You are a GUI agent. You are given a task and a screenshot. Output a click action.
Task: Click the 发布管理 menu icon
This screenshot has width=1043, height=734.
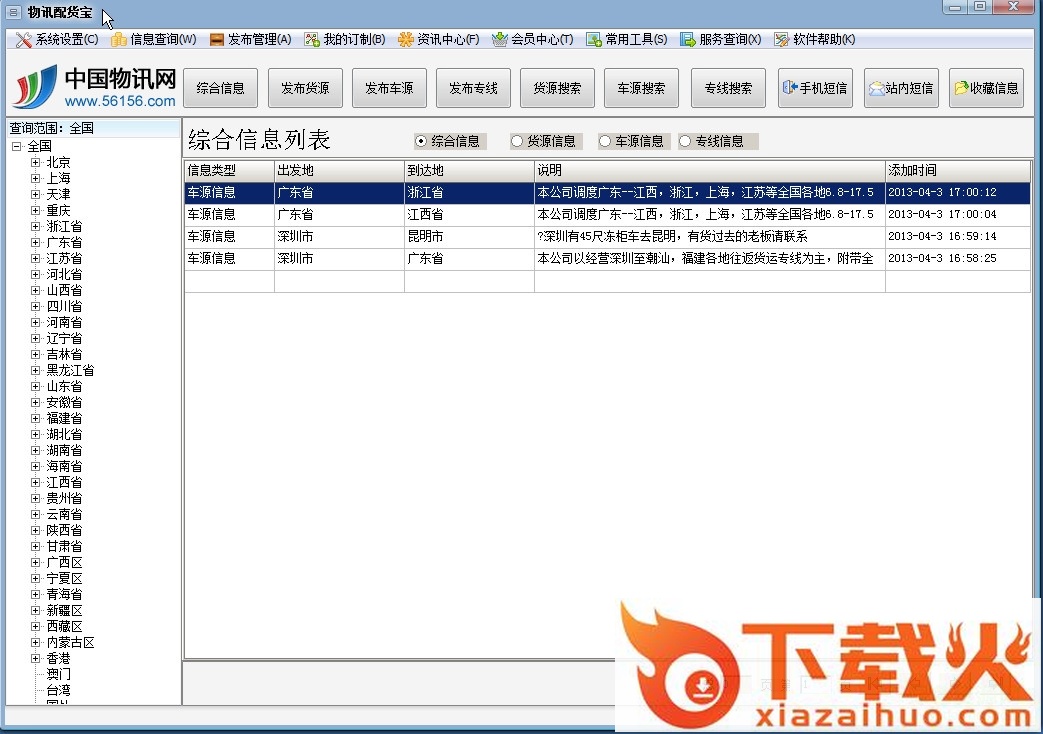pos(217,40)
